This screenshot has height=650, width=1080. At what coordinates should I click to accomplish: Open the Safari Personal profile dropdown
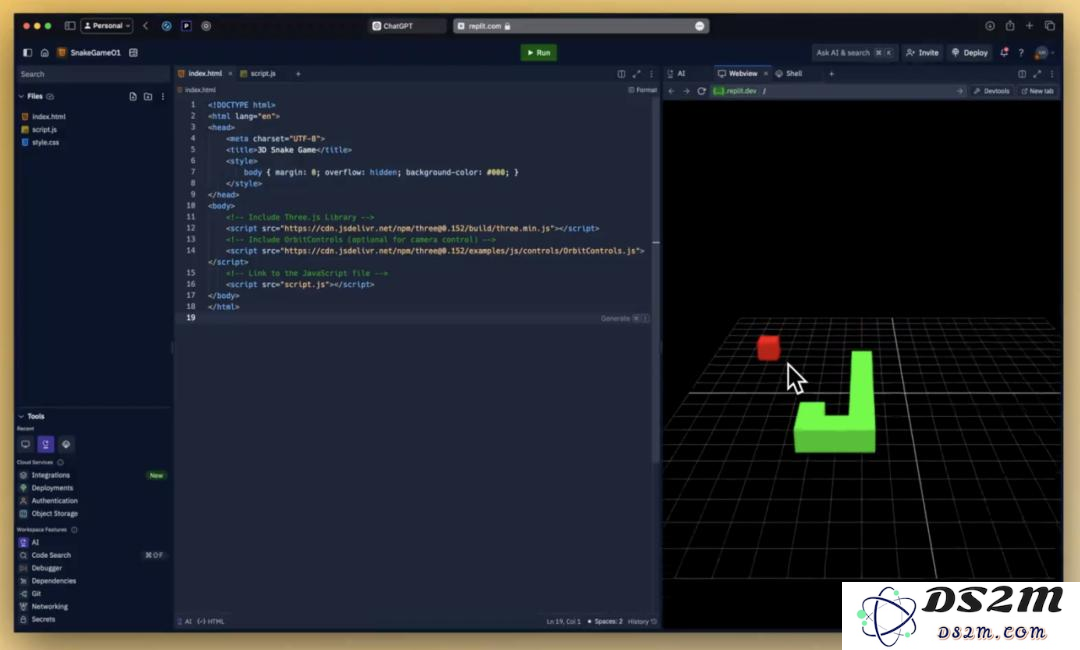pos(107,25)
